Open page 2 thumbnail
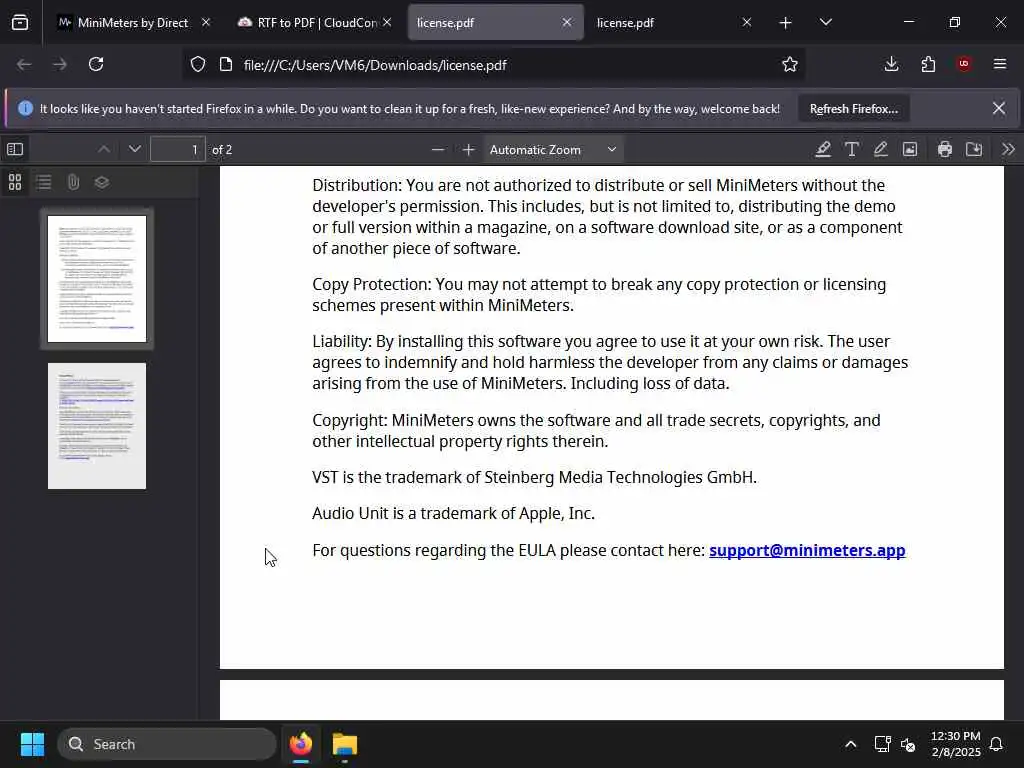1024x768 pixels. [x=97, y=426]
